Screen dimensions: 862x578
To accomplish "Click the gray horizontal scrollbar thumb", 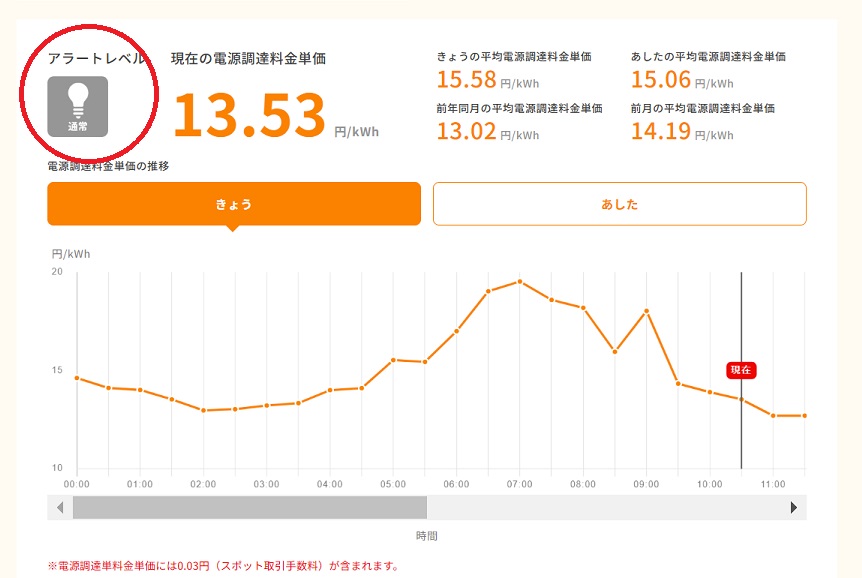I will (249, 508).
